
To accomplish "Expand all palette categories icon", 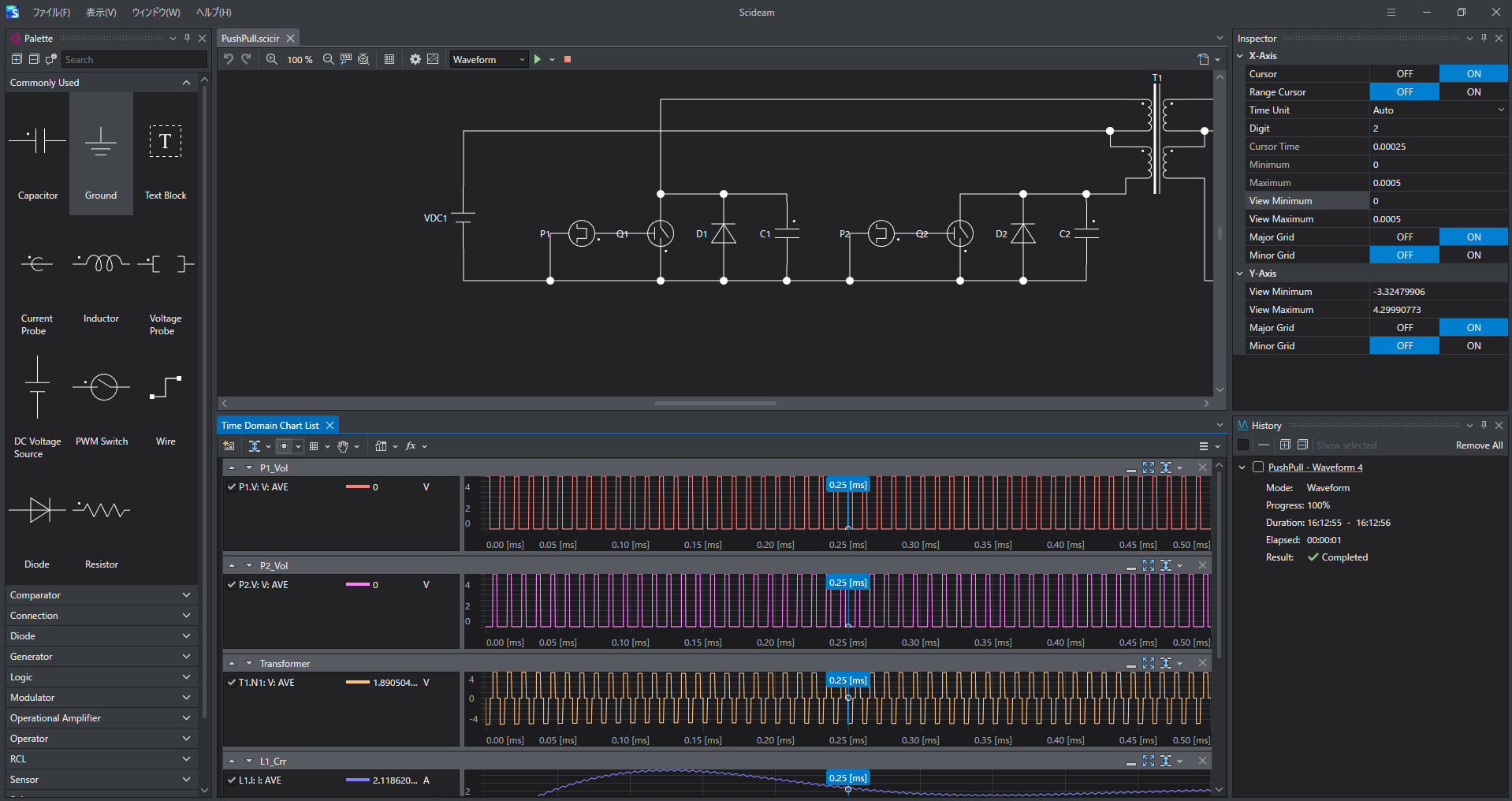I will (x=17, y=59).
